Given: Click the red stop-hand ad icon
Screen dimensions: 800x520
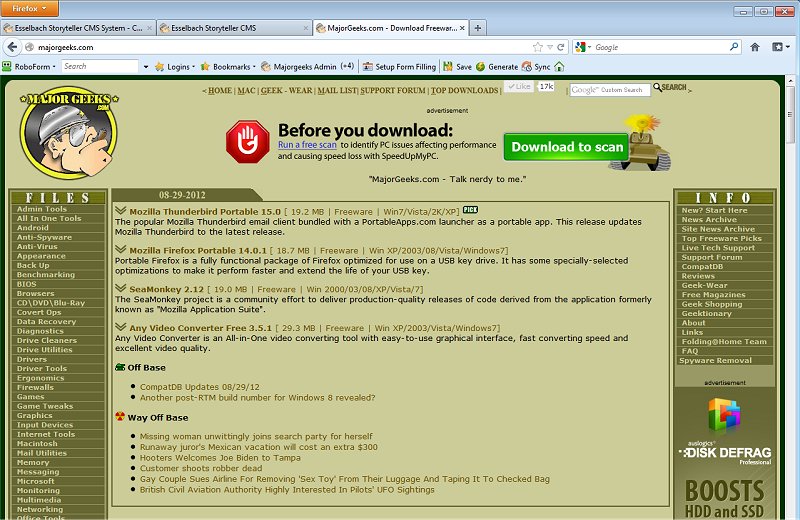Looking at the screenshot, I should (247, 142).
